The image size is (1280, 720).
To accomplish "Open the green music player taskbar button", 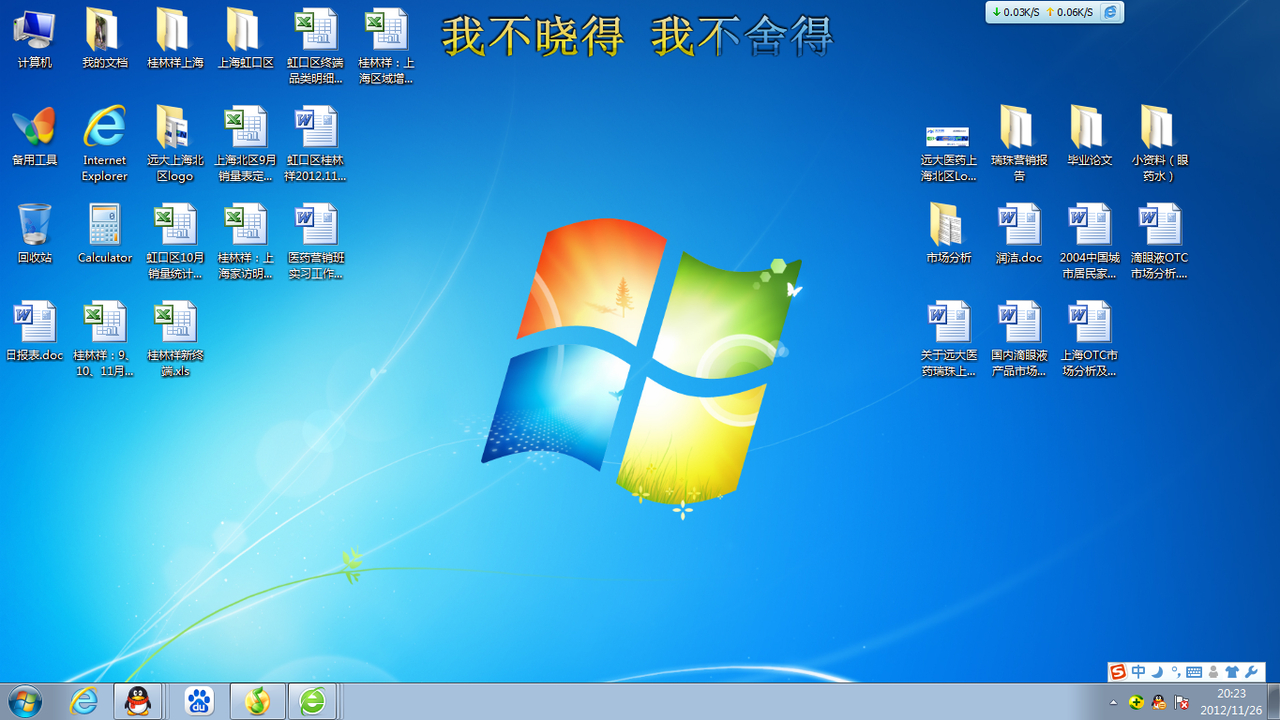I will tap(257, 702).
